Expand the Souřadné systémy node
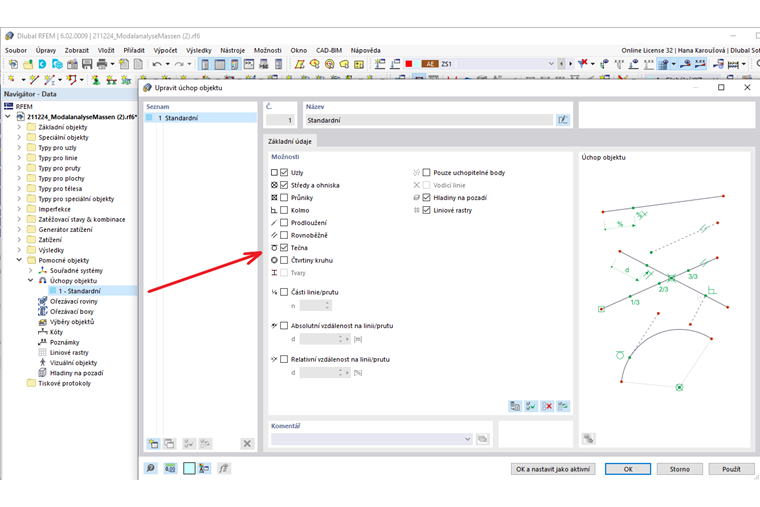 click(31, 270)
